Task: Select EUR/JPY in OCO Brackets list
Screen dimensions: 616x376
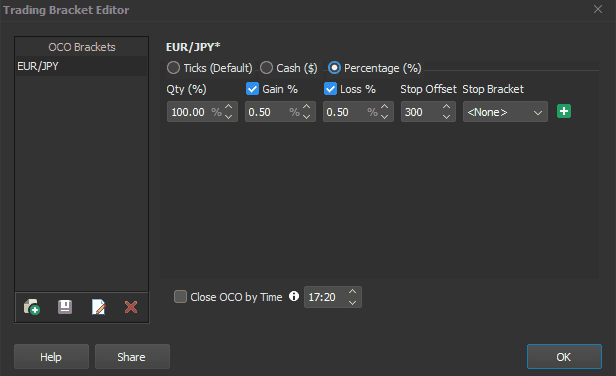Action: coord(81,66)
